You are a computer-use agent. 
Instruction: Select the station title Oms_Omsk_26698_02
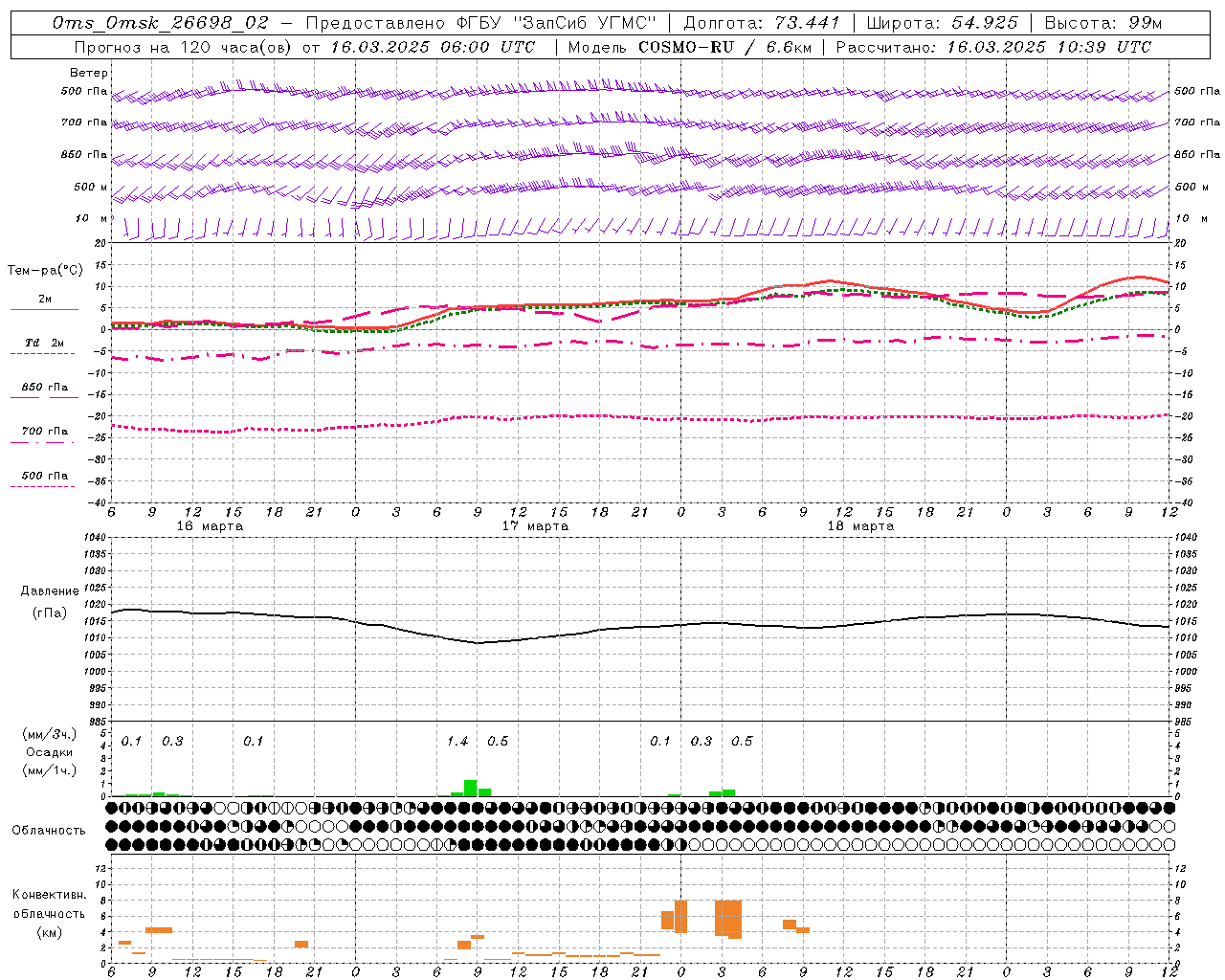161,22
